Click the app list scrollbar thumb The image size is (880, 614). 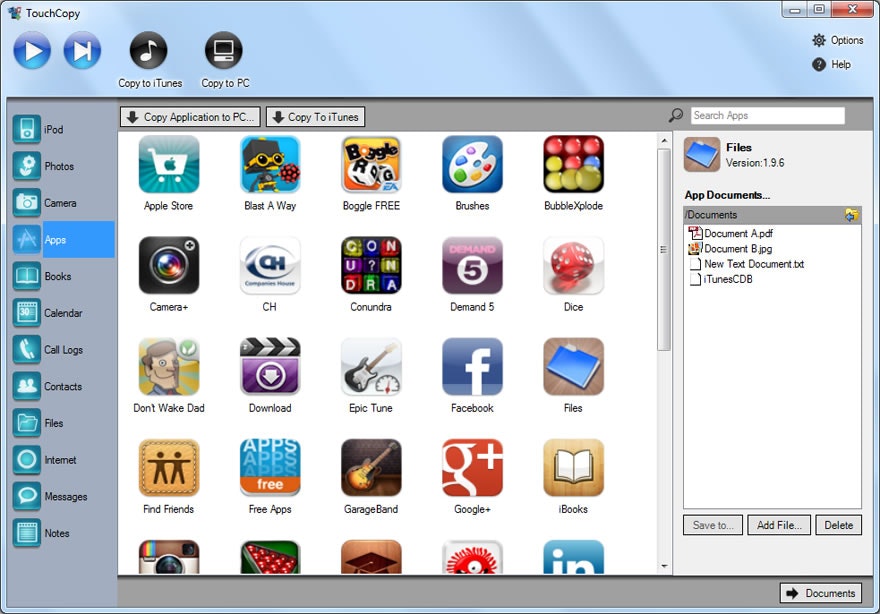coord(664,250)
